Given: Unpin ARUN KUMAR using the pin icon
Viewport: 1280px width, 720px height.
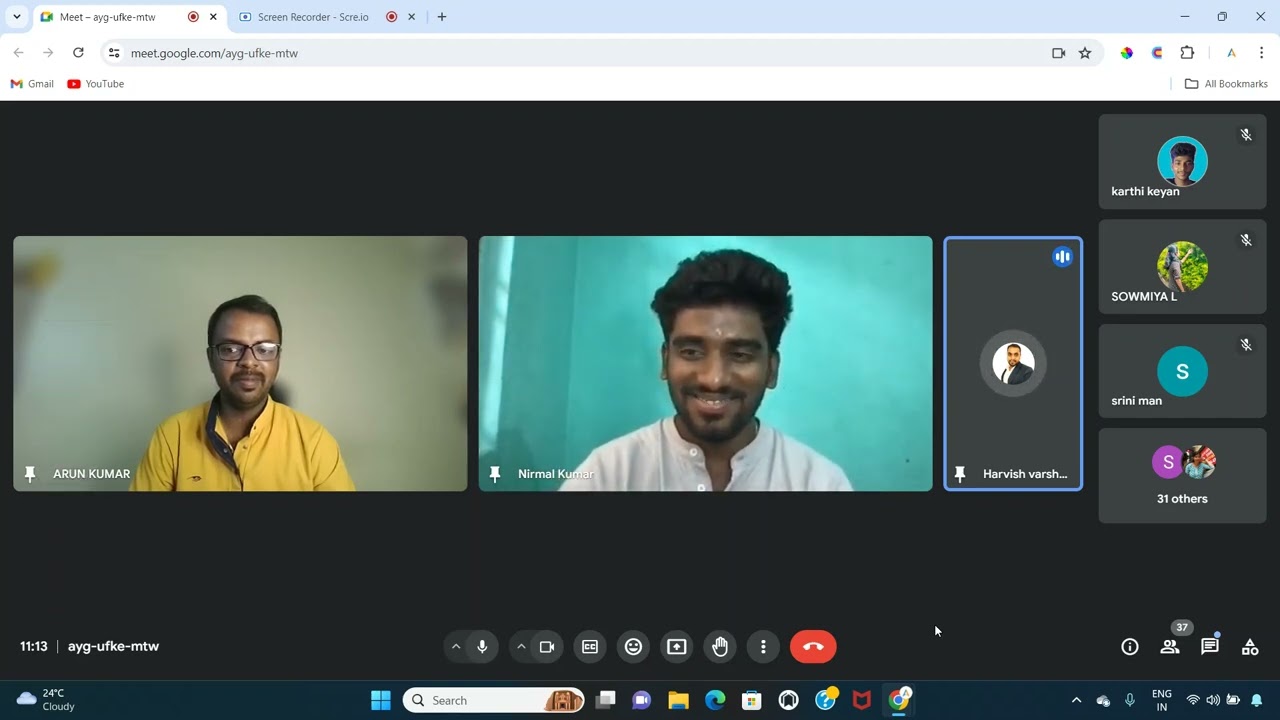Looking at the screenshot, I should coord(30,474).
